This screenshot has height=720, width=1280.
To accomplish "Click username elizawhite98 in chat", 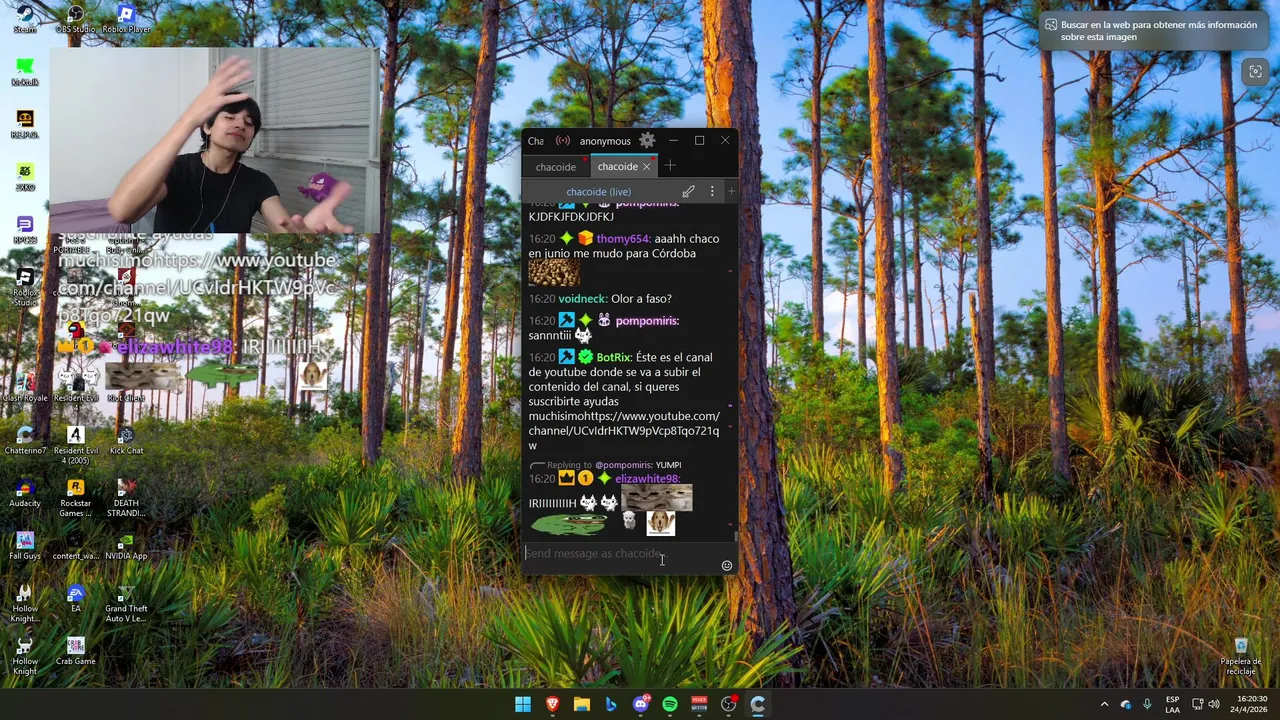I will [647, 479].
